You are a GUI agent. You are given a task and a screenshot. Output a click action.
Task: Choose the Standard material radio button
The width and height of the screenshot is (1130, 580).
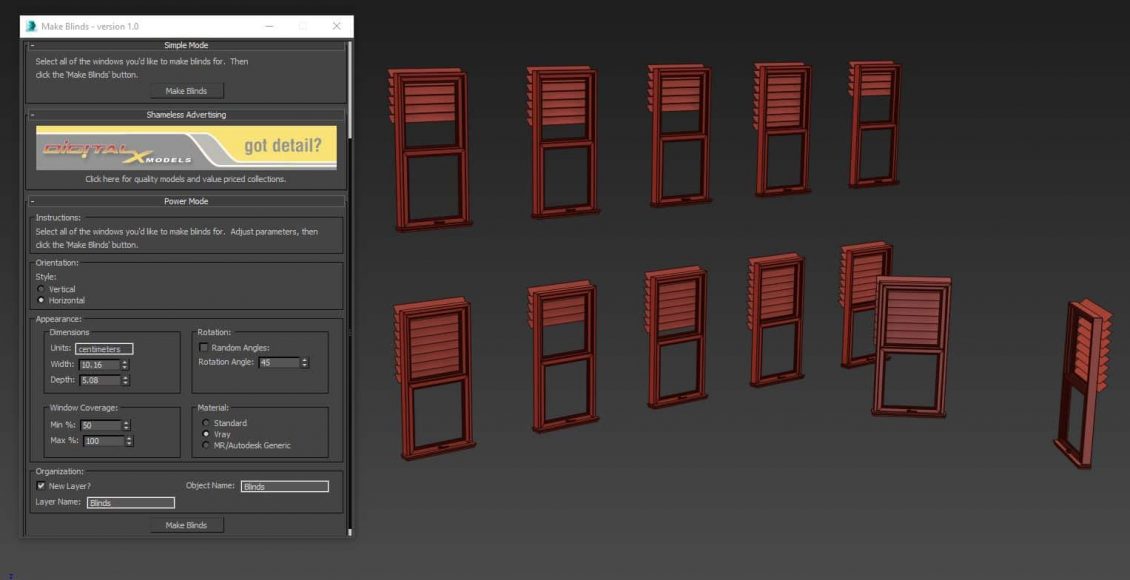pos(207,423)
